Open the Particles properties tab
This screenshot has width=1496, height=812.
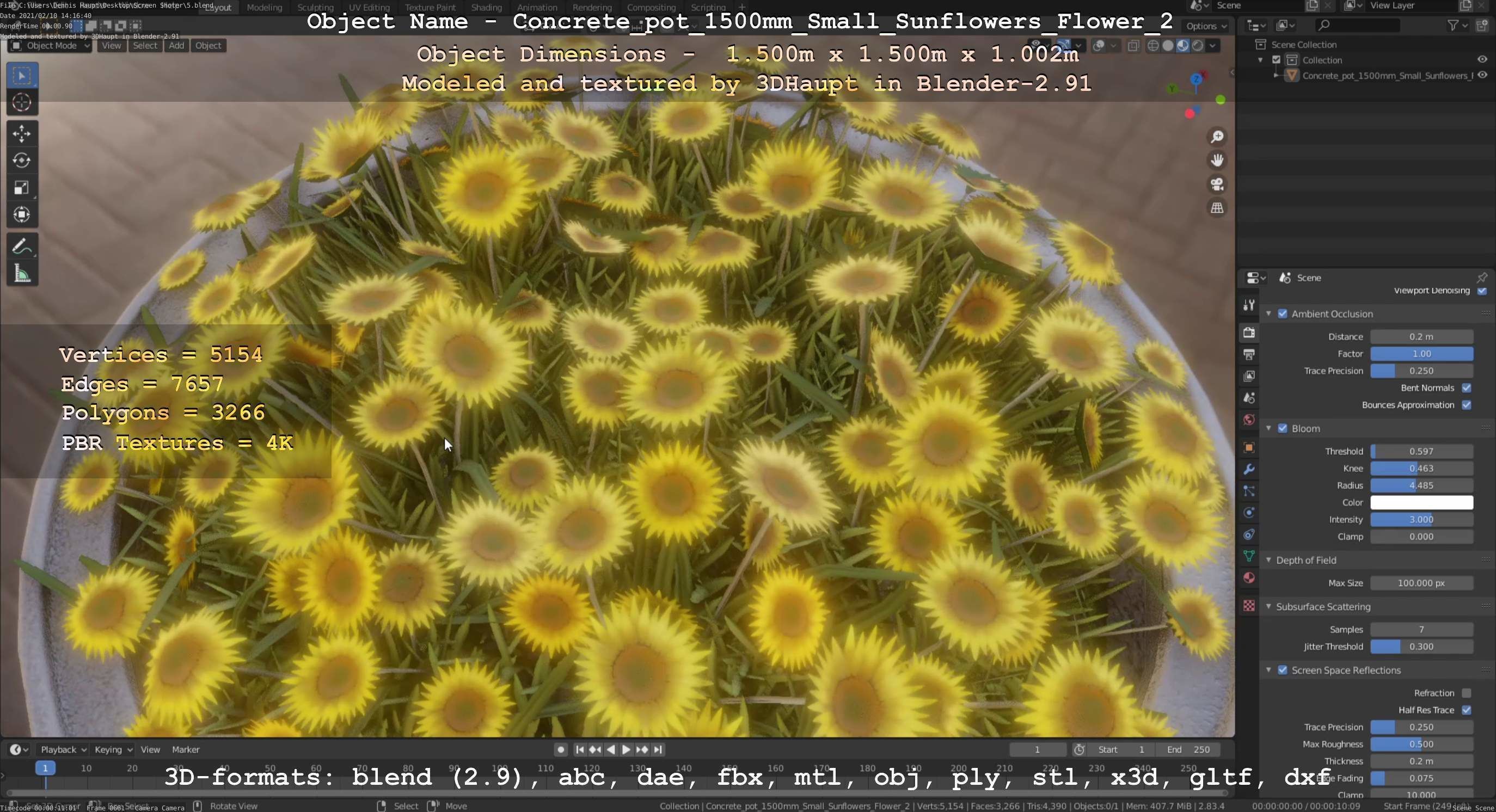(x=1249, y=491)
